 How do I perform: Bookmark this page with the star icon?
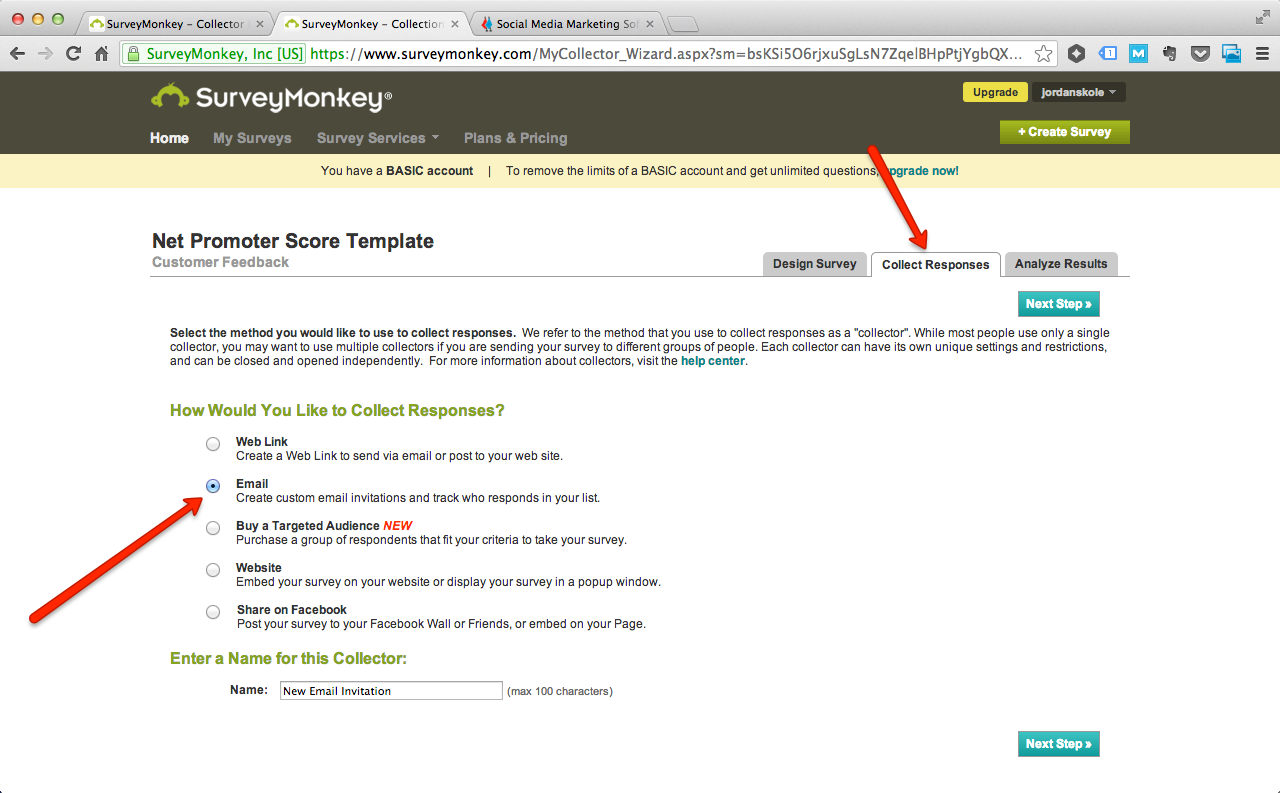coord(1043,54)
